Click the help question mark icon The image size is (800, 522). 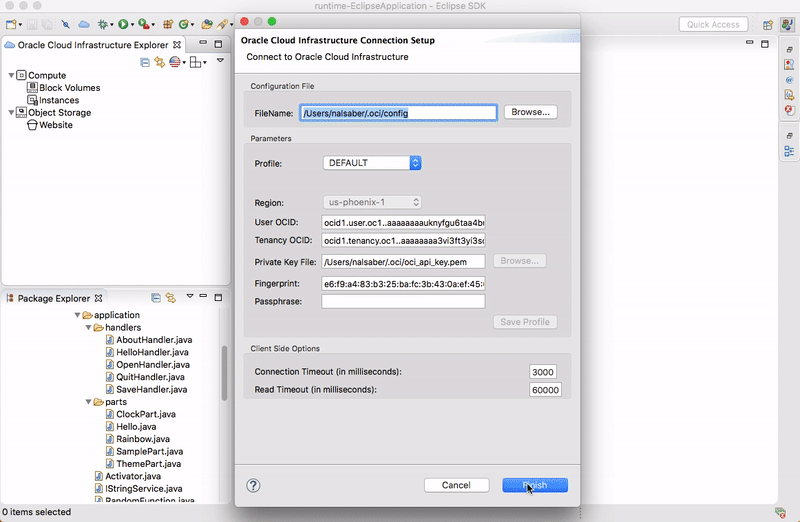253,485
